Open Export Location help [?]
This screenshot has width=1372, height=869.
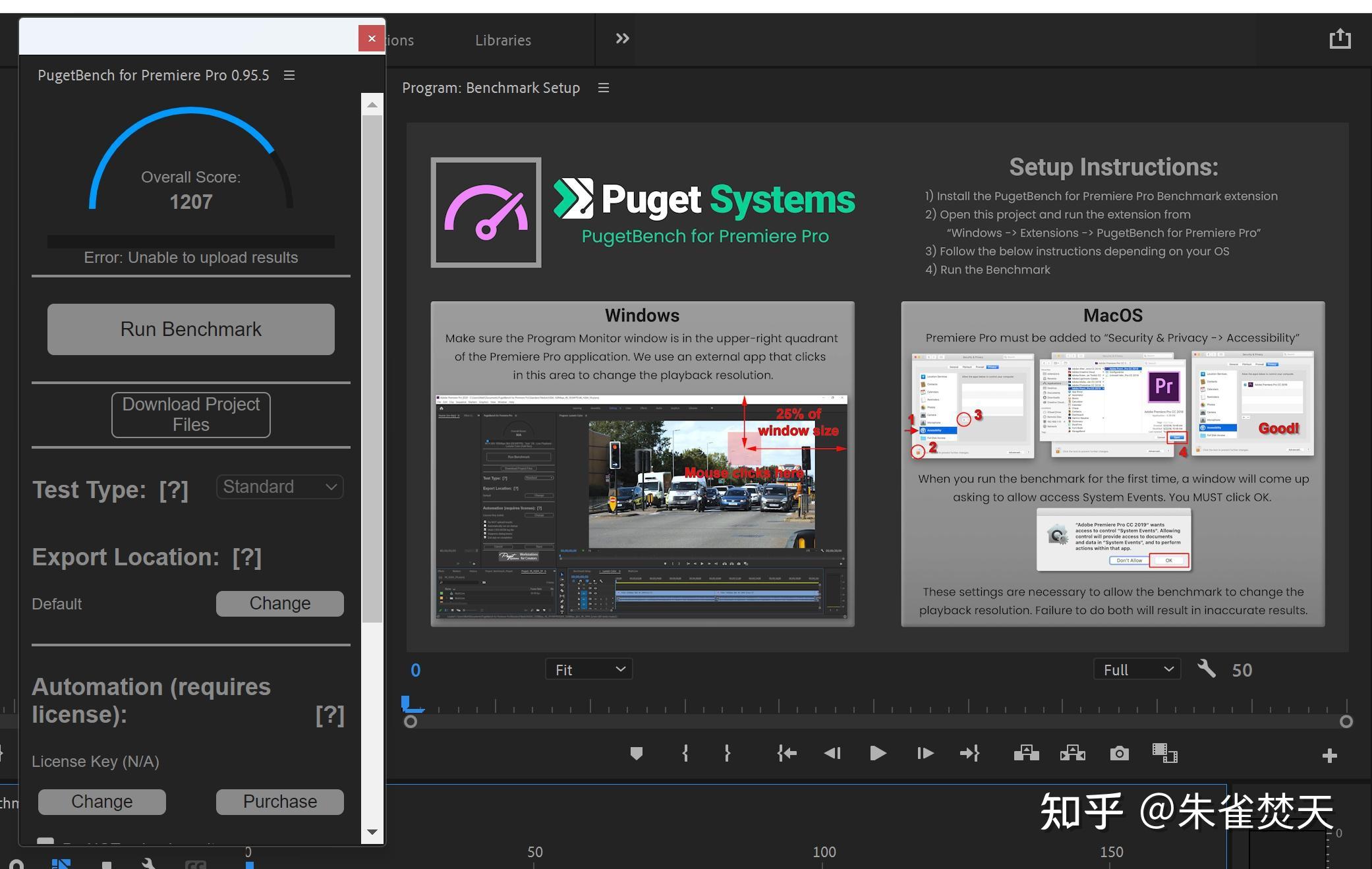[x=247, y=557]
